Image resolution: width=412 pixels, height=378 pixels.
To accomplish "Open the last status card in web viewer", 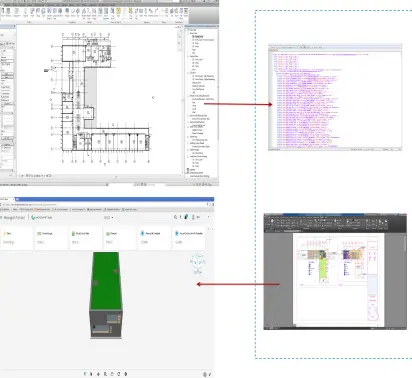I will click(189, 238).
